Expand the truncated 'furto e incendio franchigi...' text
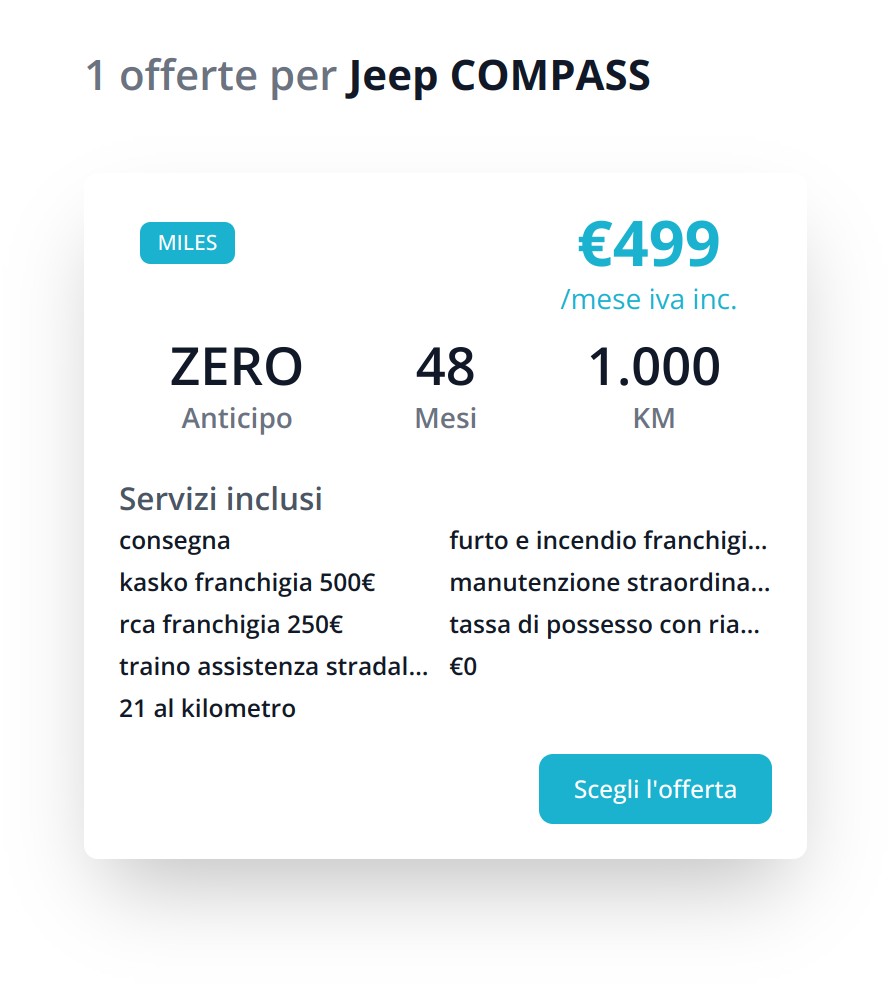The height and width of the screenshot is (989, 888). point(608,540)
